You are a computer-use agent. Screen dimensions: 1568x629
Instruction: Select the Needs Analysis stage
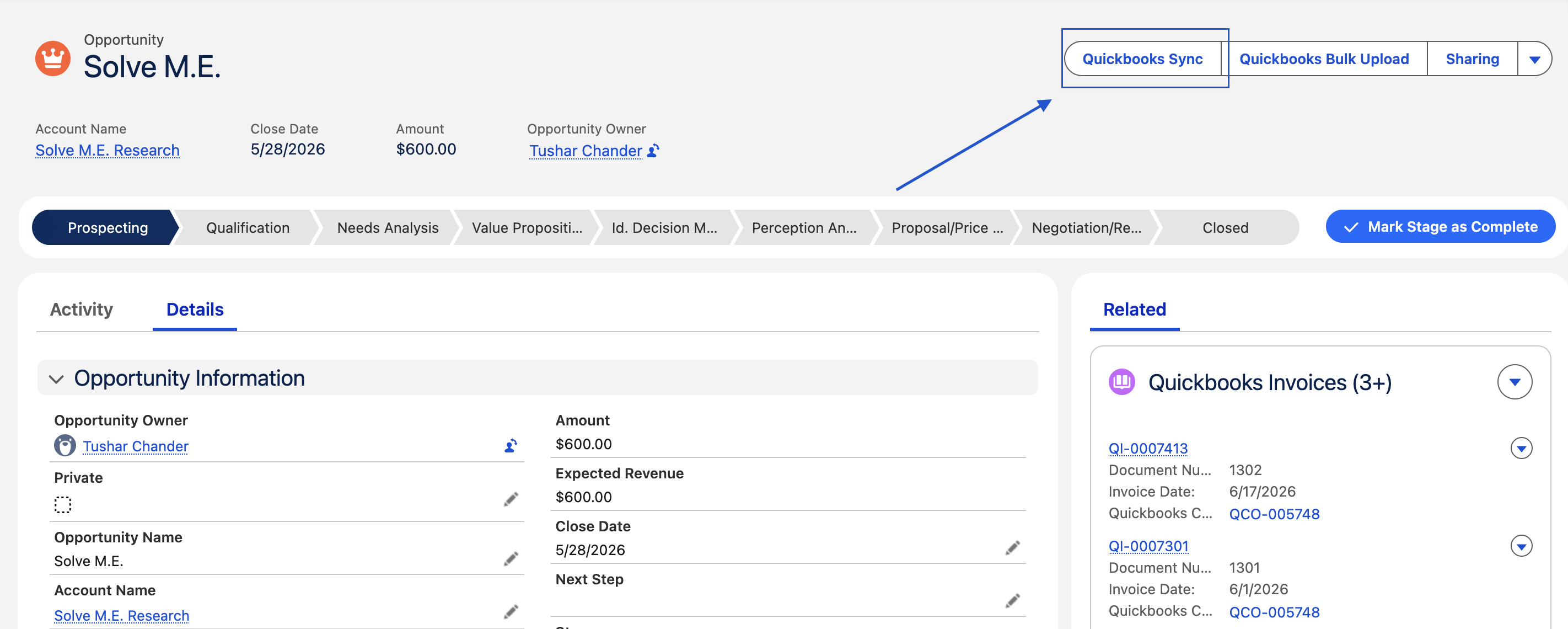(x=388, y=228)
